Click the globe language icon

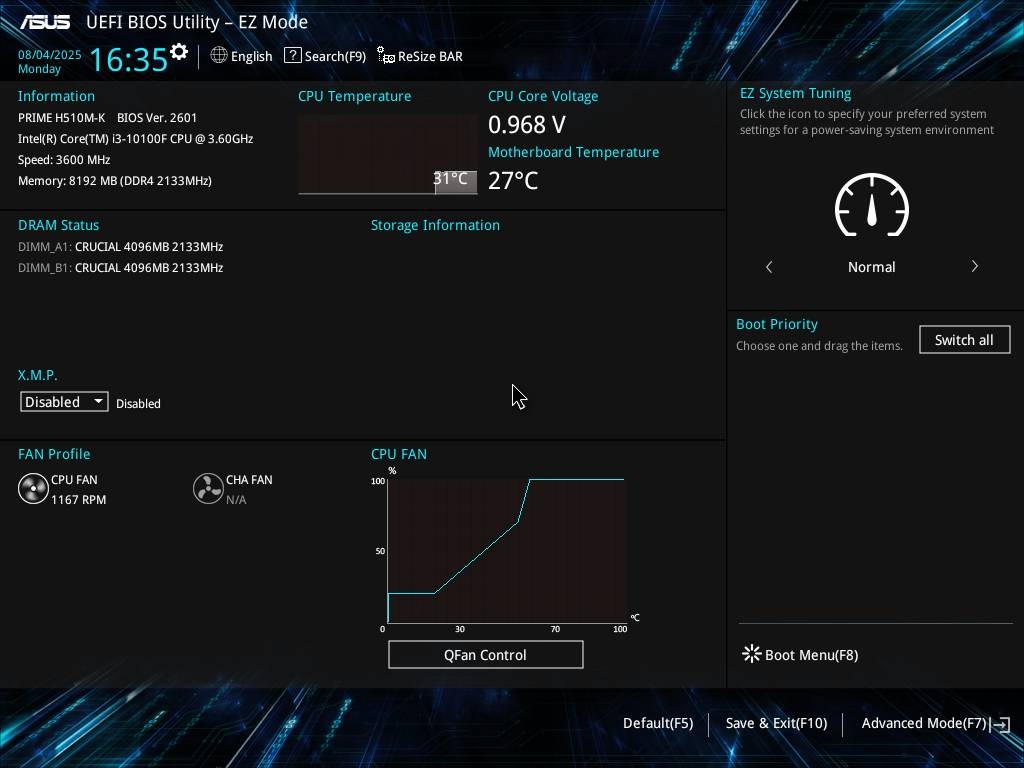219,56
